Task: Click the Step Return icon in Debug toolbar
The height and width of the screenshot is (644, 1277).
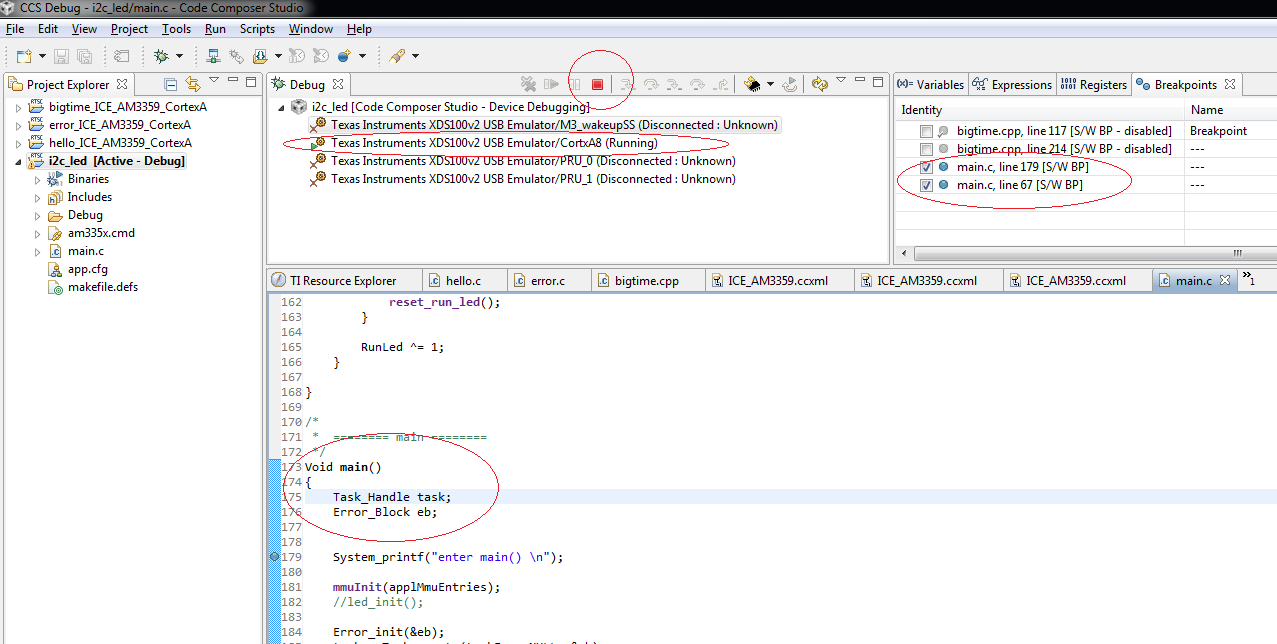Action: click(720, 85)
